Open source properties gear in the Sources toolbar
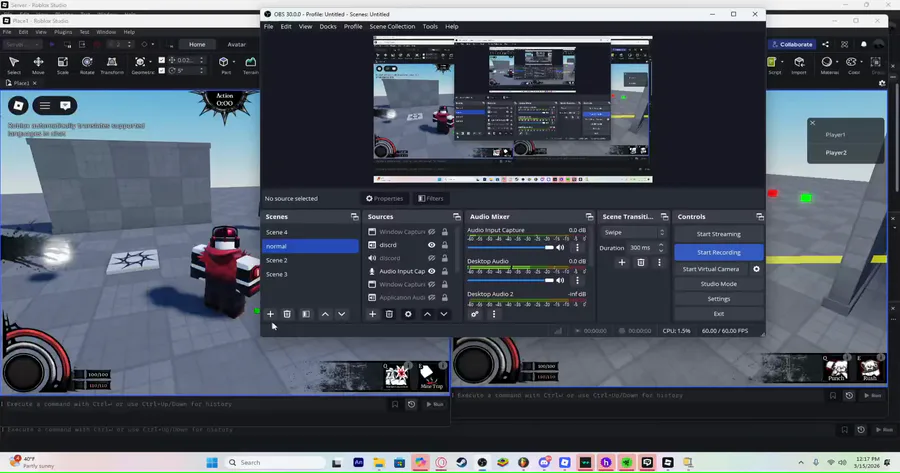Screen dimensions: 900x473 [408, 314]
